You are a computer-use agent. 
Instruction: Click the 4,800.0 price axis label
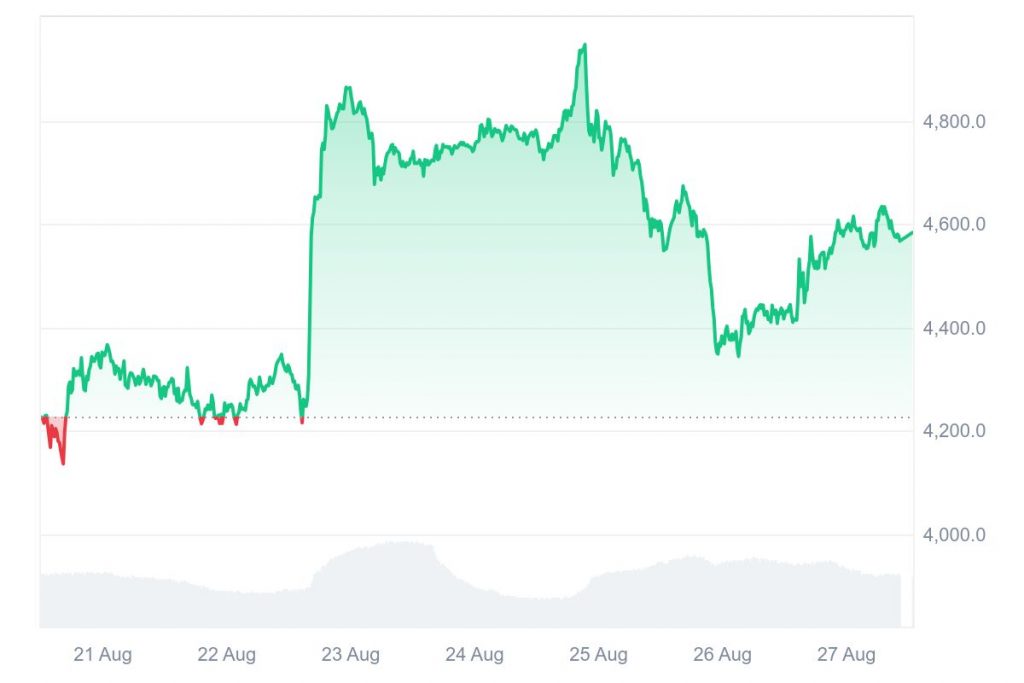point(955,122)
